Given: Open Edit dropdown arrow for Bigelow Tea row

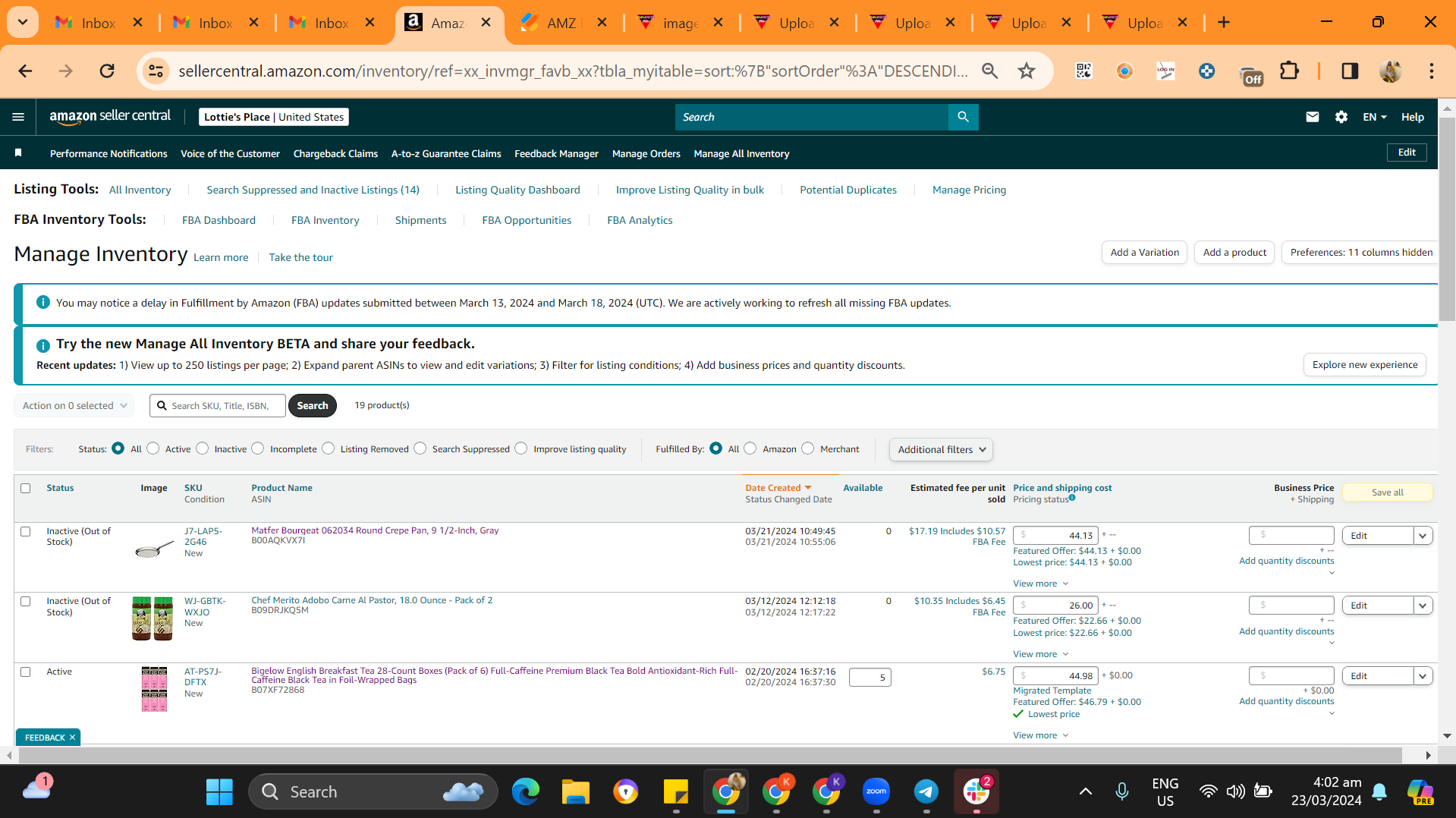Looking at the screenshot, I should point(1423,676).
